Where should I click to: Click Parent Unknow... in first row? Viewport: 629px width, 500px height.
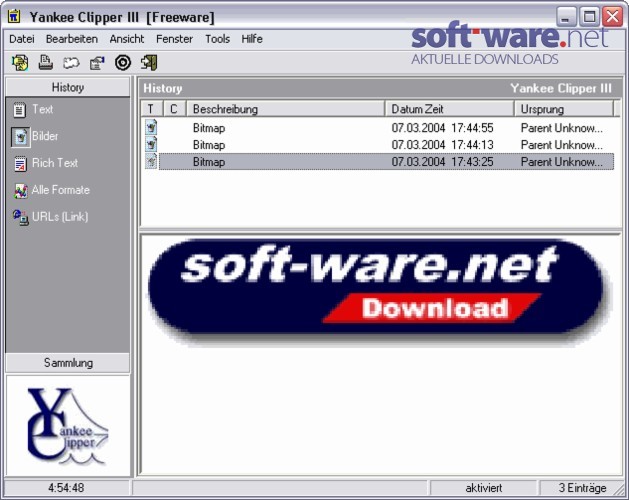click(x=562, y=128)
